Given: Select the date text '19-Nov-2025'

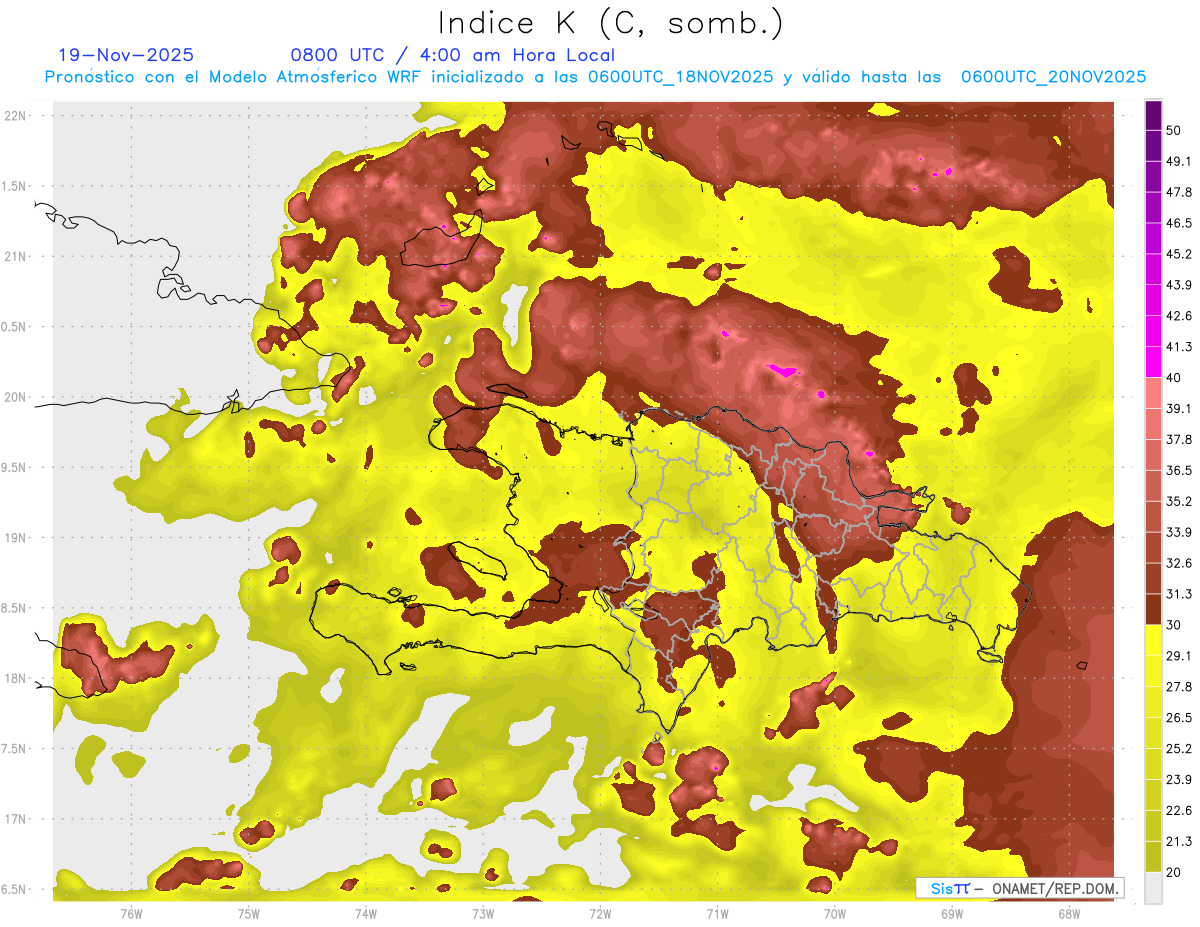Looking at the screenshot, I should click(126, 55).
